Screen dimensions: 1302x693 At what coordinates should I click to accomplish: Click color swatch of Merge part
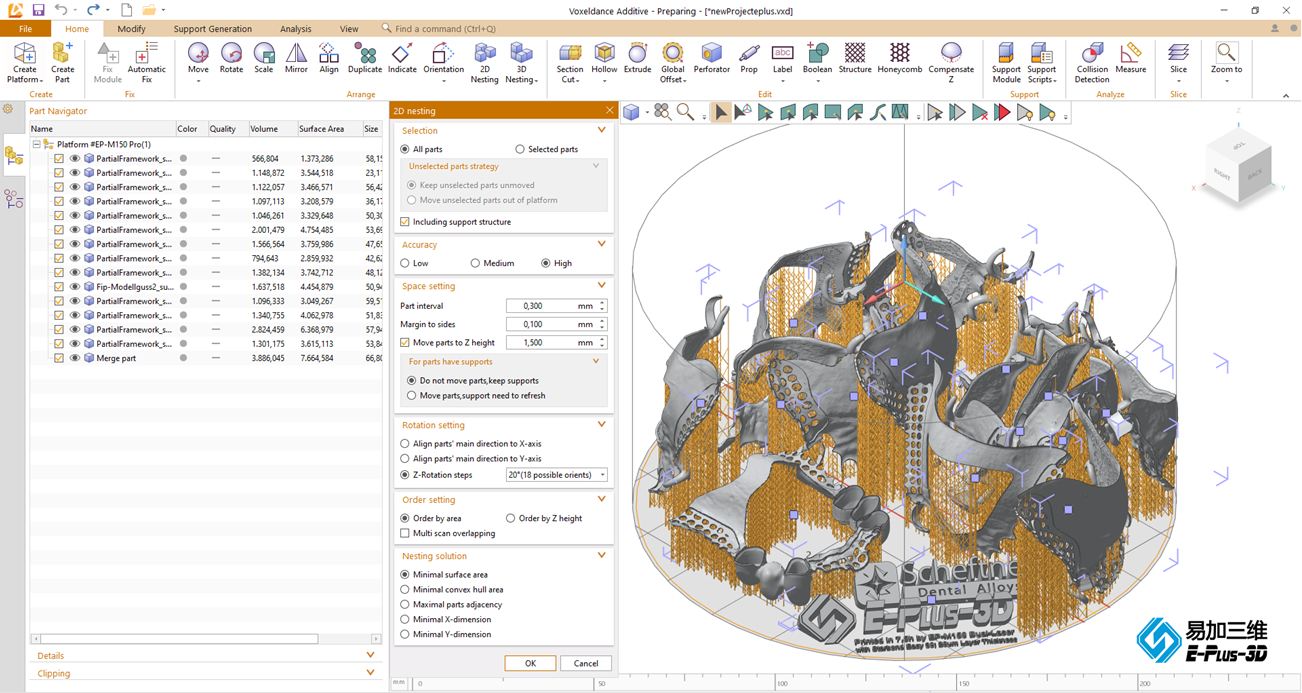183,358
